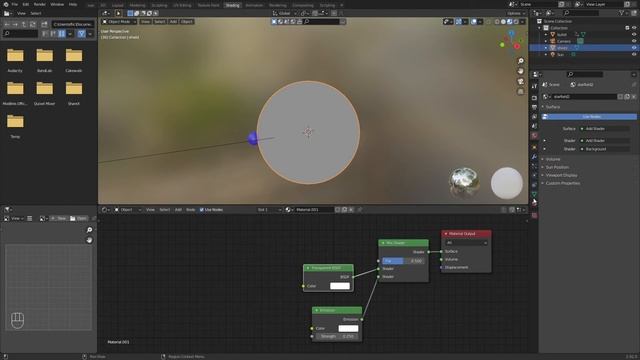The image size is (640, 360).
Task: Select rendered viewport shading mode
Action: (x=516, y=22)
